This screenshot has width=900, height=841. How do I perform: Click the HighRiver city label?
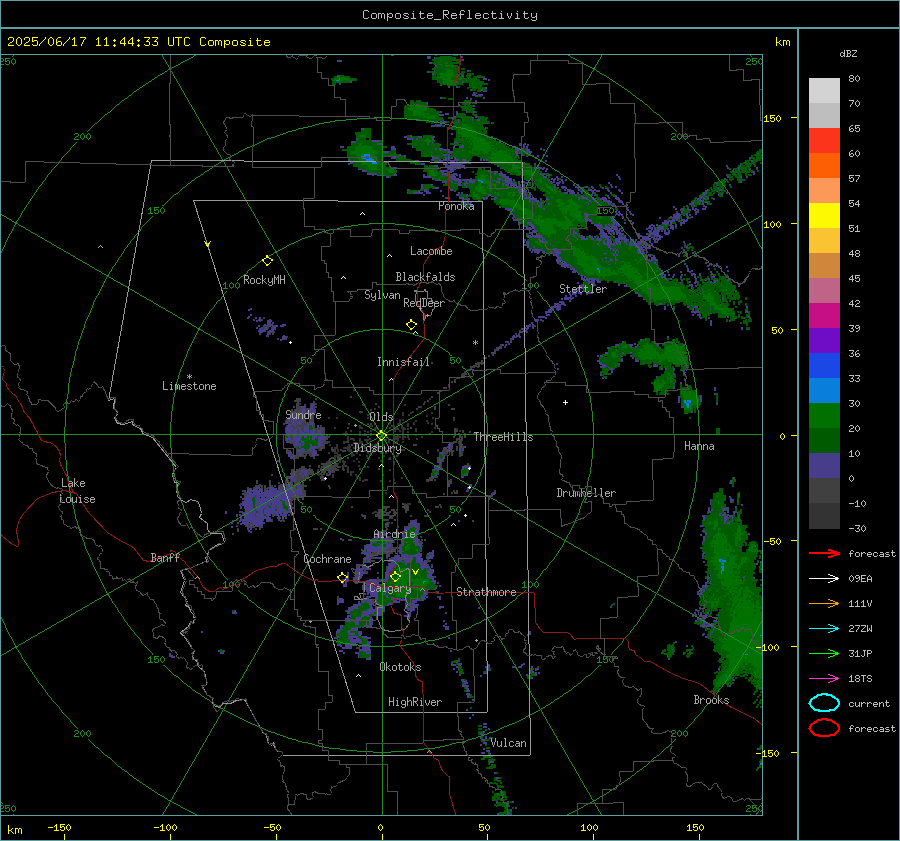pos(415,702)
